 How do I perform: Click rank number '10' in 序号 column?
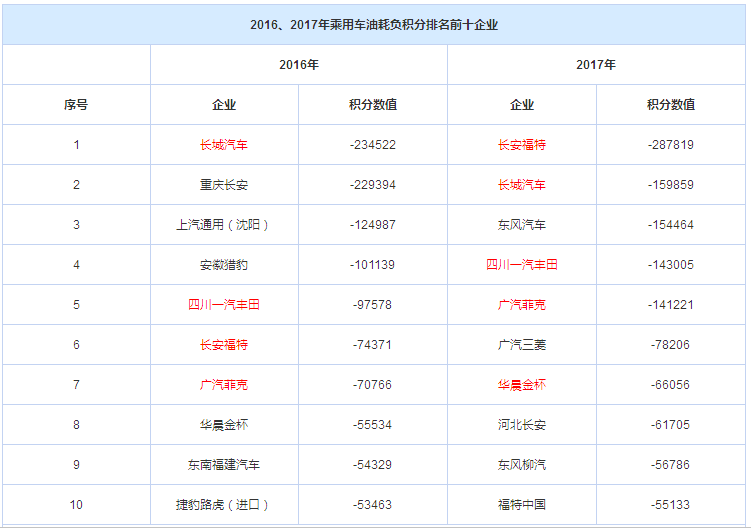click(76, 505)
